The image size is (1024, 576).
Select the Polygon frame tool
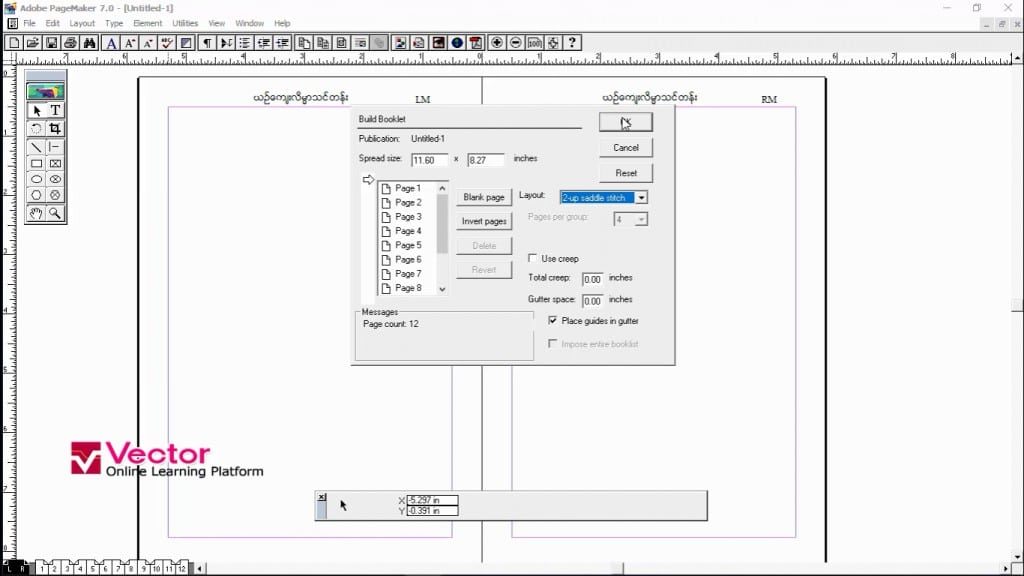point(56,195)
